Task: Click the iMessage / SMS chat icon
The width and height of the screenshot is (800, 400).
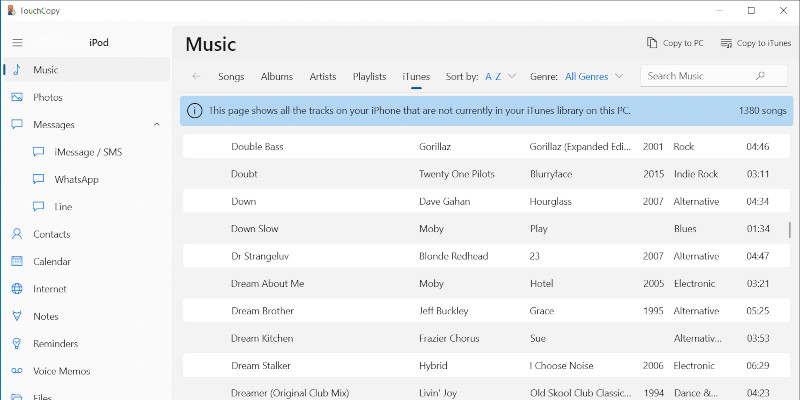Action: point(38,152)
